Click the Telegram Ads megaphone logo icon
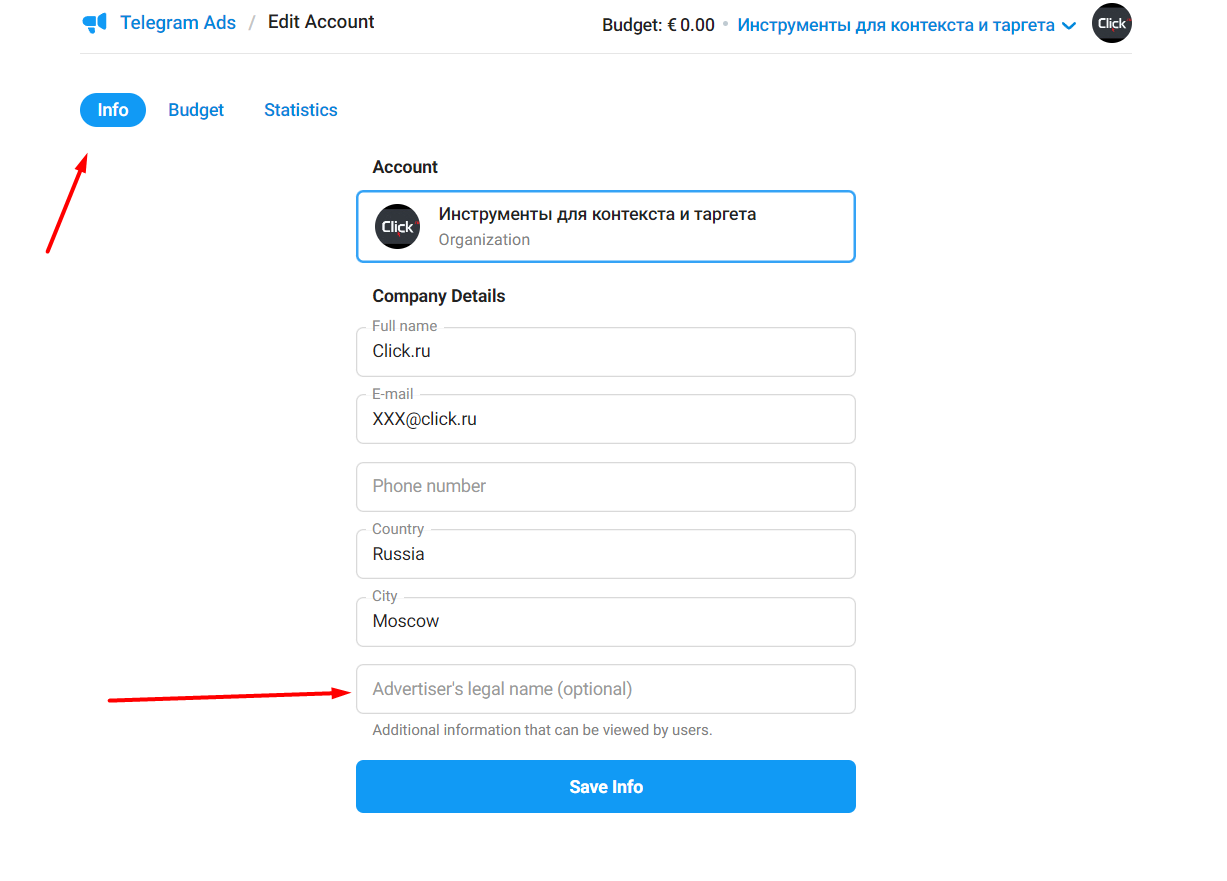1227x881 pixels. coord(94,23)
